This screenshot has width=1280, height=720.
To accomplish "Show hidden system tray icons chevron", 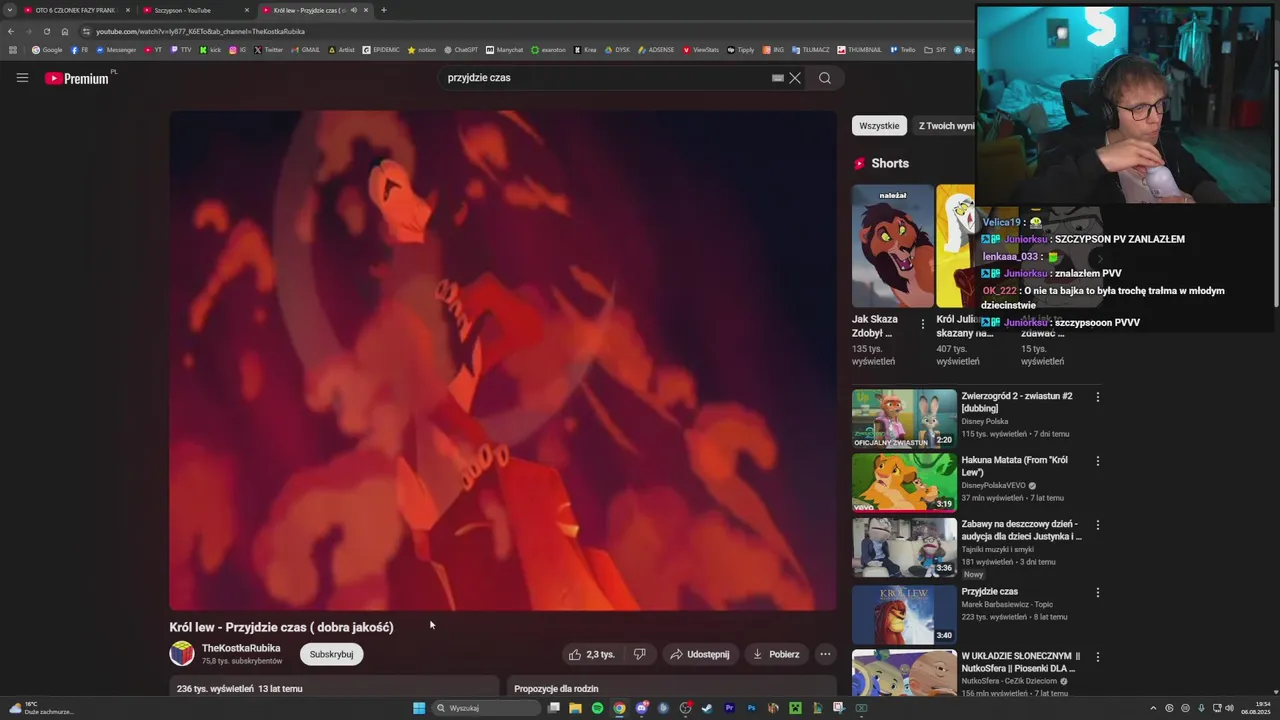I will (x=1153, y=708).
